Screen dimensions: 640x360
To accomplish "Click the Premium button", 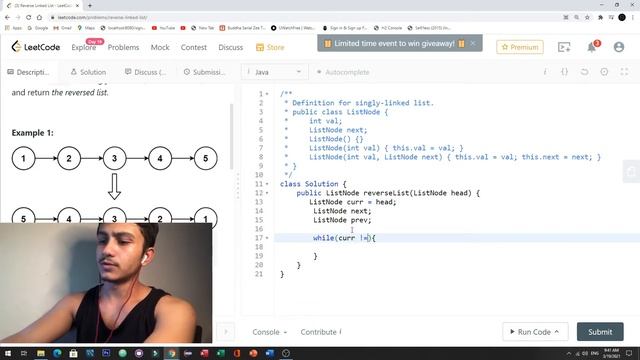I will click(520, 47).
